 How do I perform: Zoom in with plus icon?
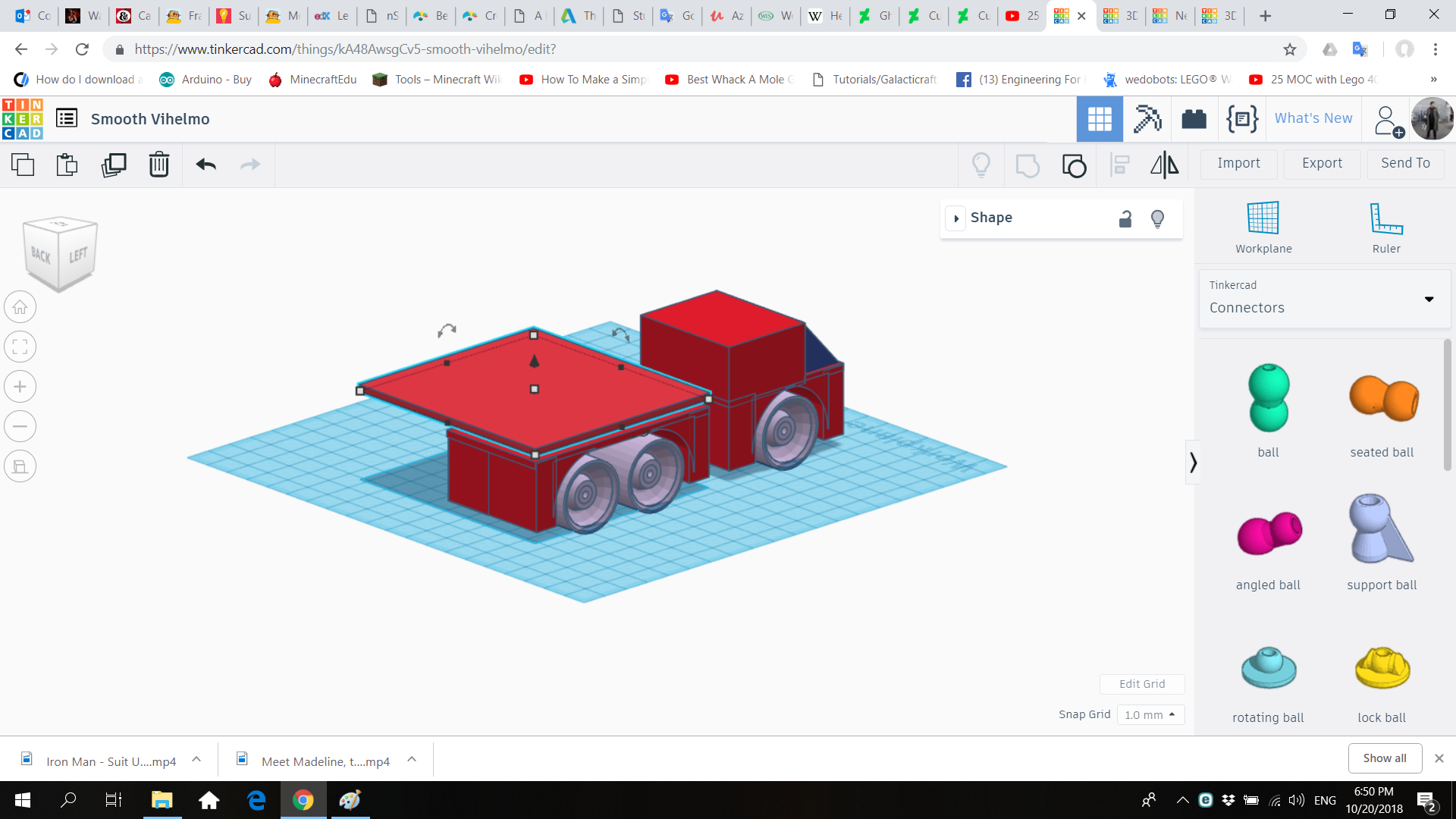(20, 387)
